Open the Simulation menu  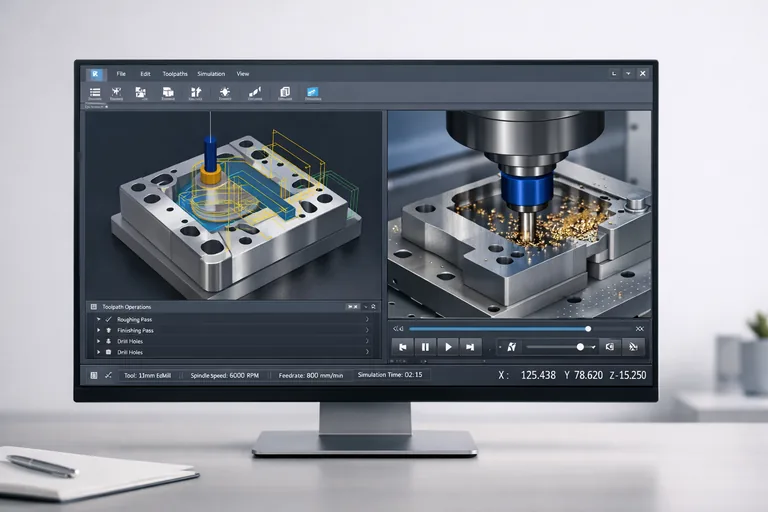[211, 74]
